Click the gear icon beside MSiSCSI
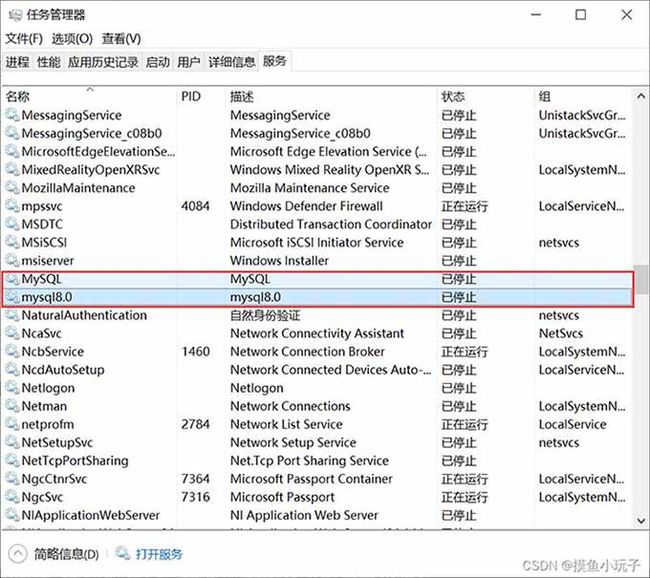This screenshot has width=650, height=578. pyautogui.click(x=12, y=242)
